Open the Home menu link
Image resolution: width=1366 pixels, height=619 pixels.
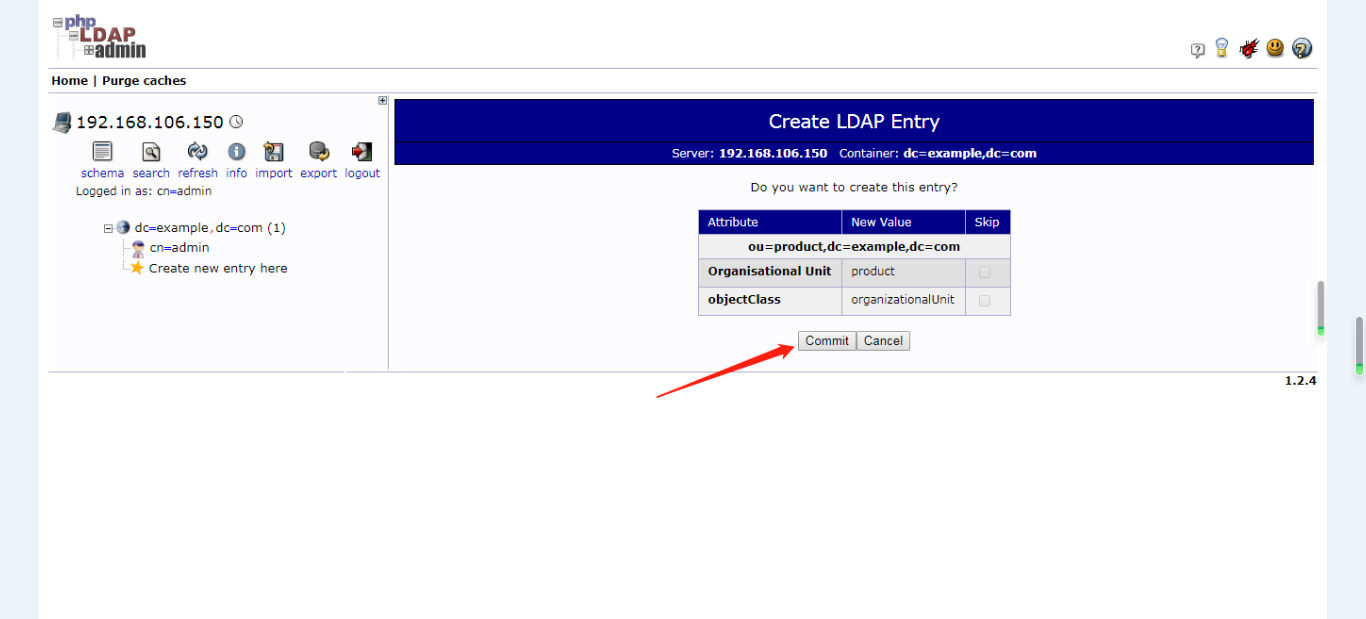(69, 80)
